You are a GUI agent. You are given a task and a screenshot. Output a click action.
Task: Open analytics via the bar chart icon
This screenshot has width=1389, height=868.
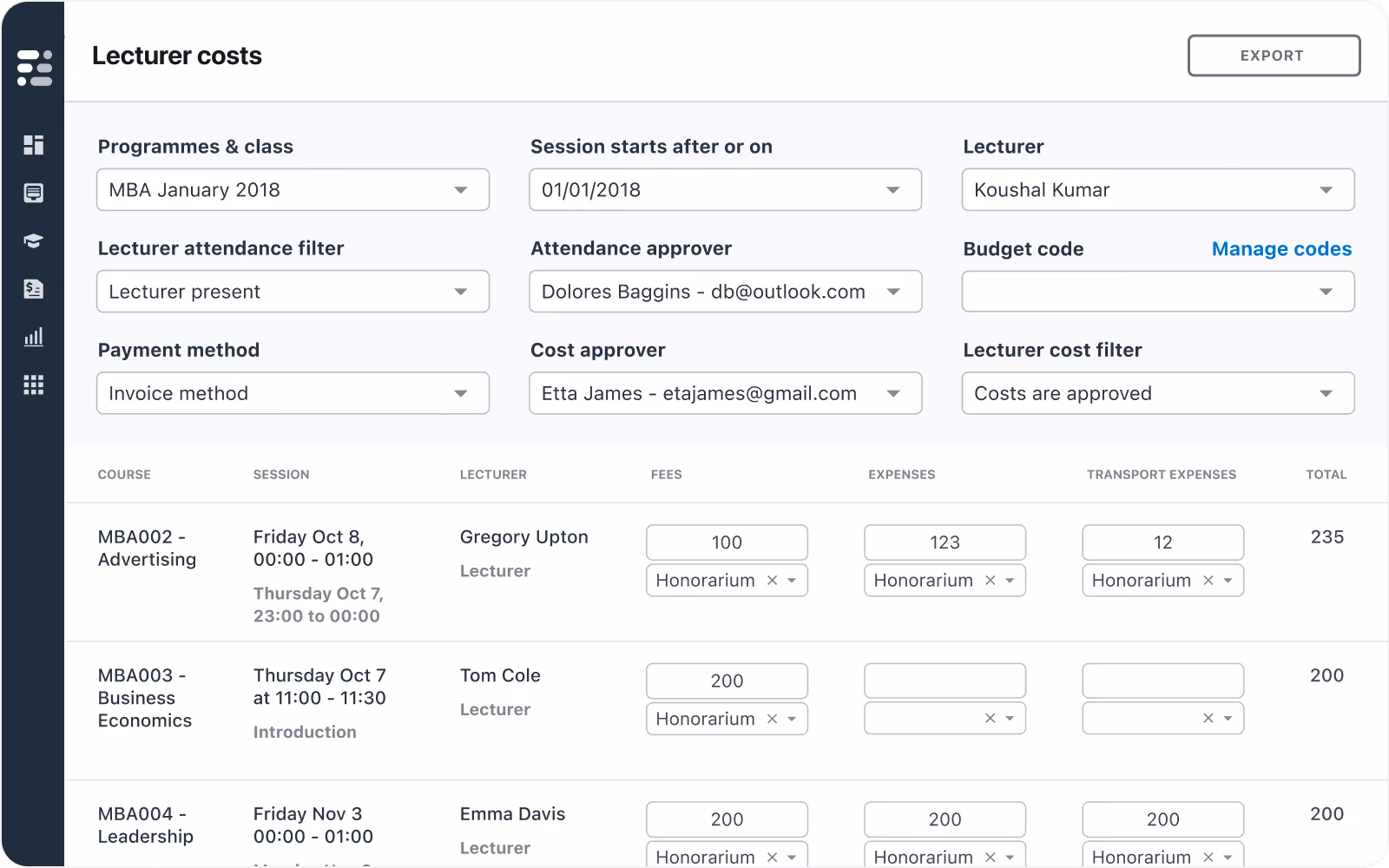point(33,337)
